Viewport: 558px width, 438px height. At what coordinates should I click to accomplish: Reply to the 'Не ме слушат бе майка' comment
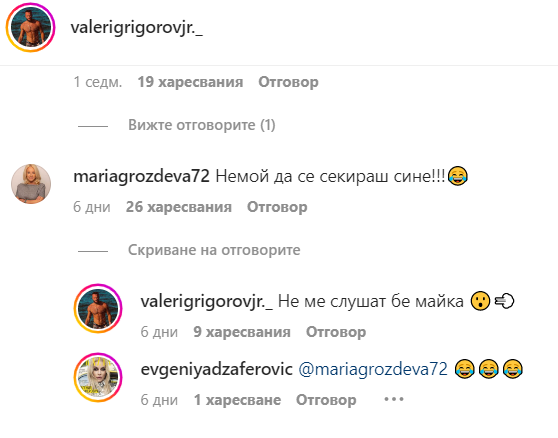(336, 332)
